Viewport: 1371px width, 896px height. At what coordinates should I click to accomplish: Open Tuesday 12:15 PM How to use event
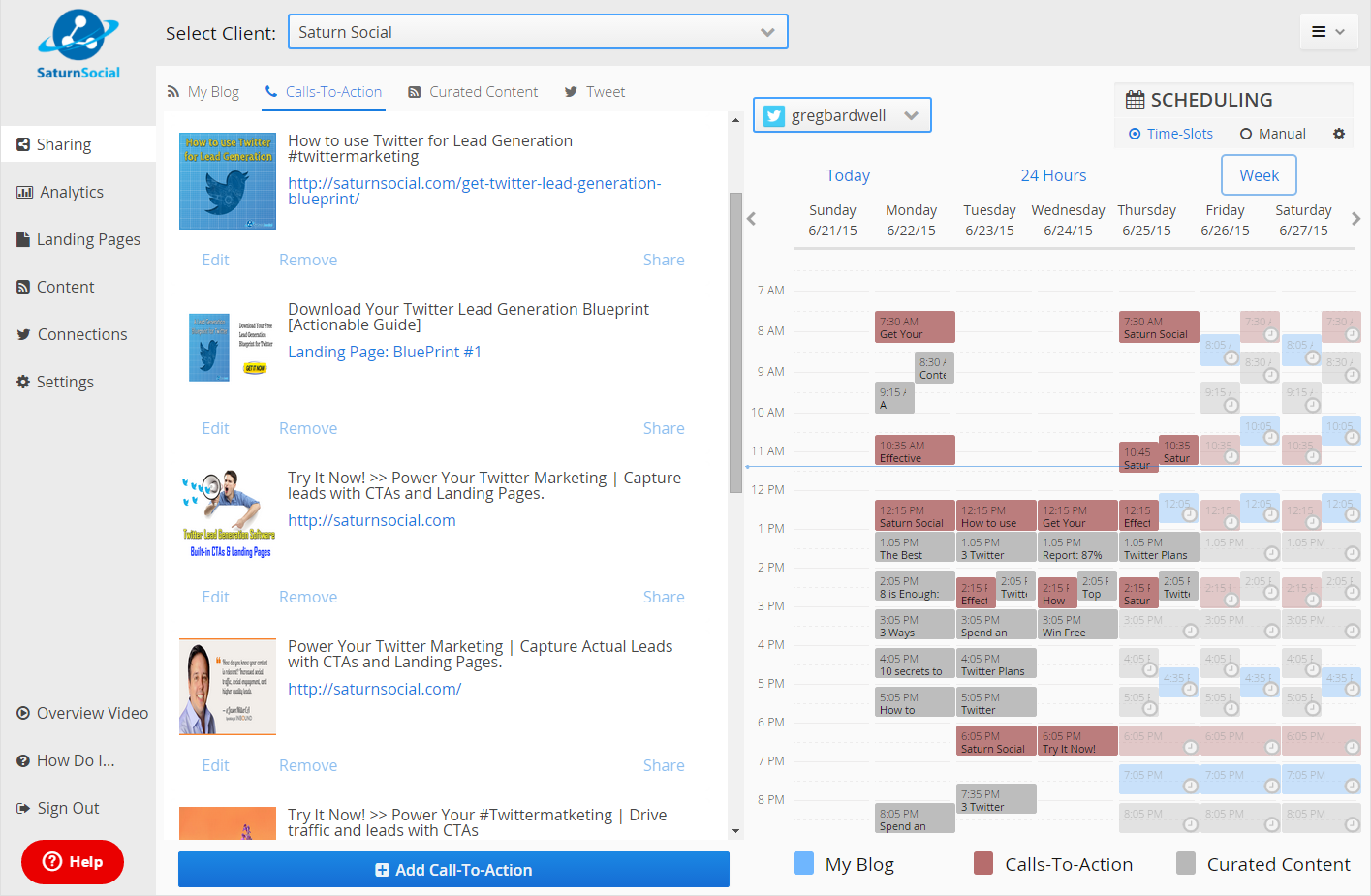click(996, 516)
